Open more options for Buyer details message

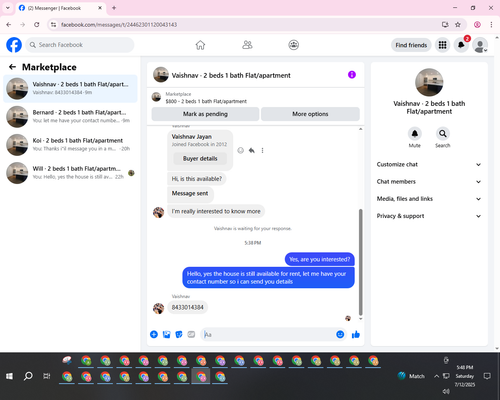pyautogui.click(x=262, y=150)
